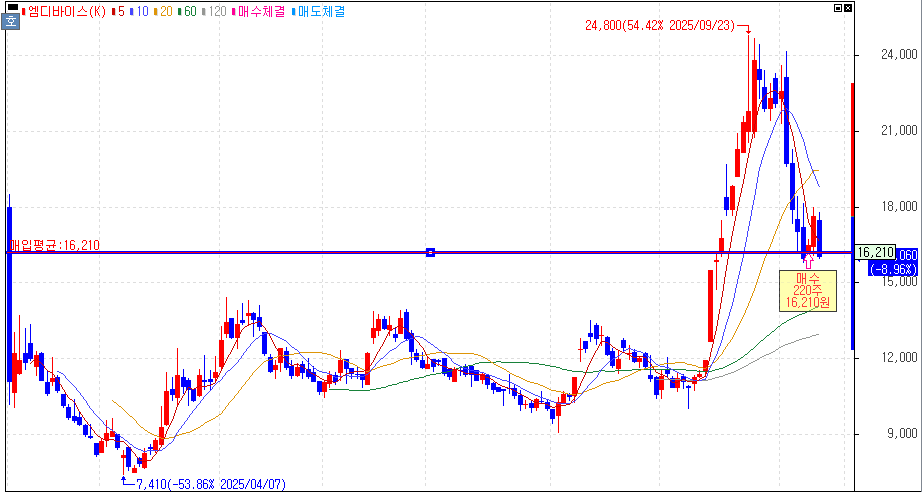
Task: Click the pink buy arrow marker
Action: click(x=808, y=259)
